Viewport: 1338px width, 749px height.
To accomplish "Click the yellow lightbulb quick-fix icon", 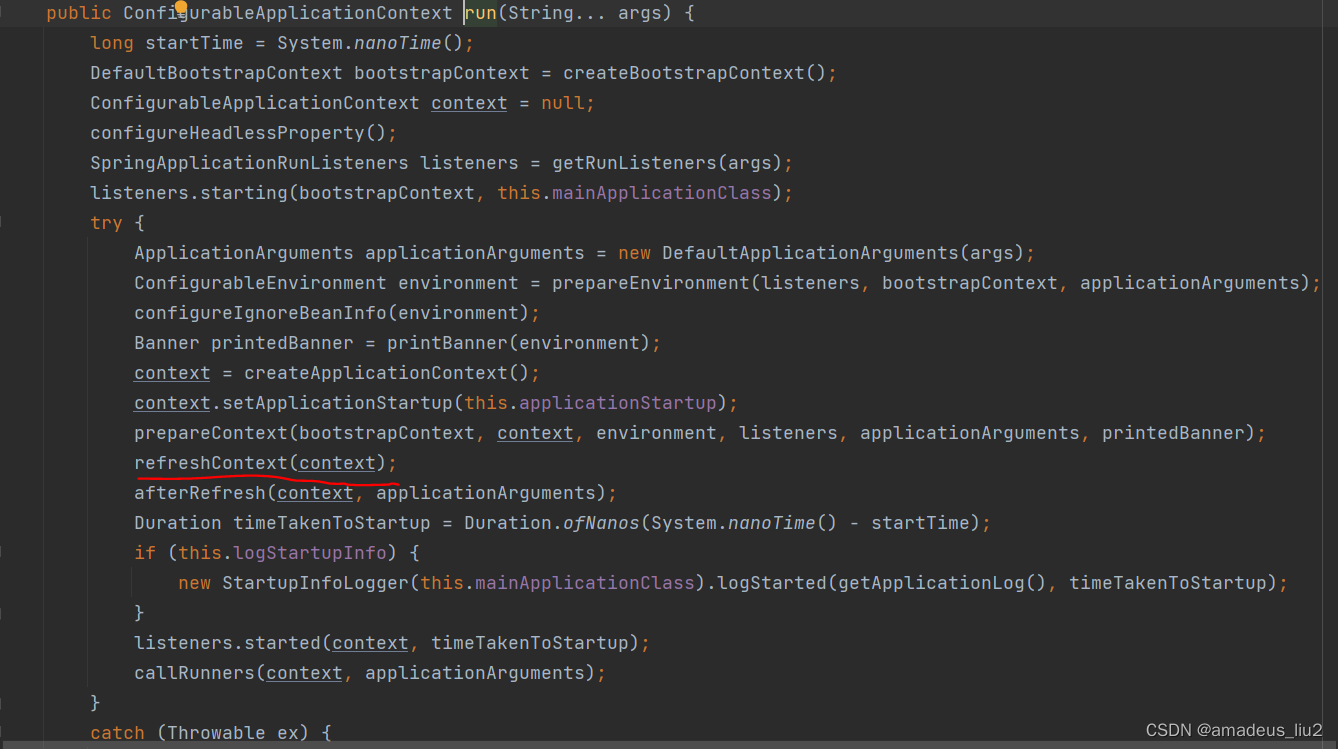I will pos(181,8).
